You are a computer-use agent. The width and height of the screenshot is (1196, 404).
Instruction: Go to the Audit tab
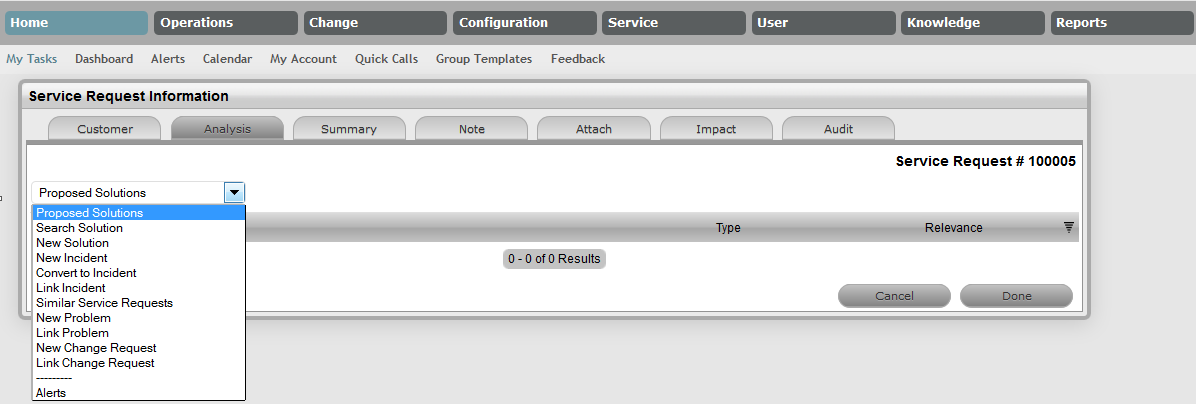click(838, 129)
